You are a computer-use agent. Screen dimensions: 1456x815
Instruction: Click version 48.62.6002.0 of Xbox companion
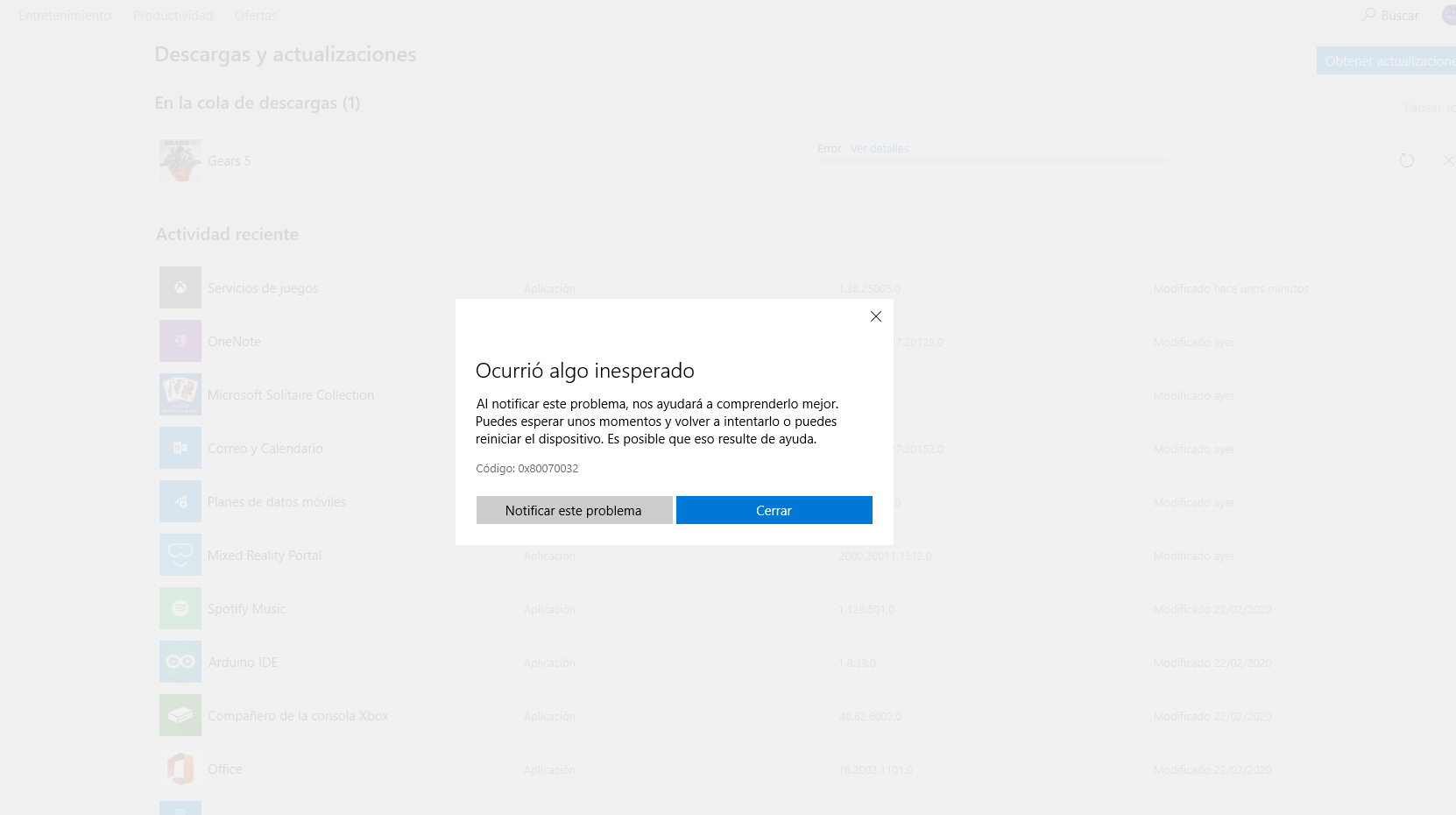(870, 717)
